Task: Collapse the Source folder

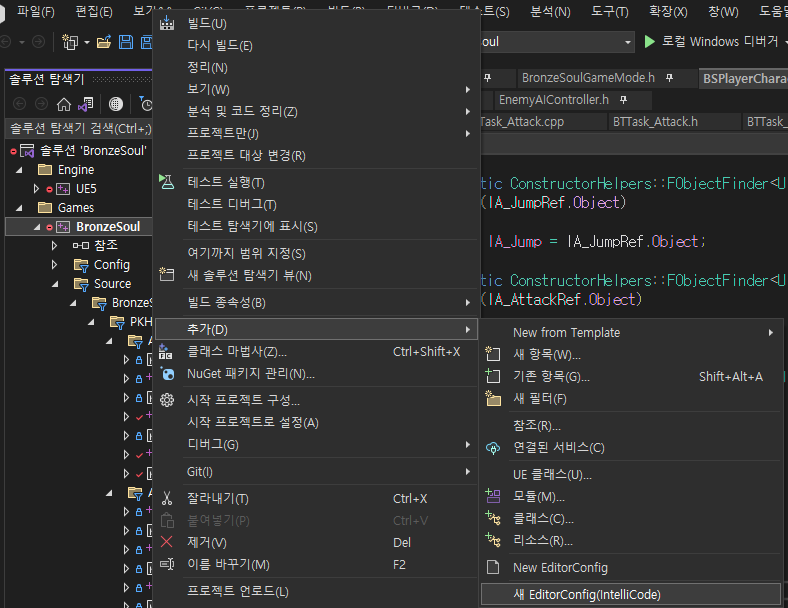Action: tap(55, 284)
